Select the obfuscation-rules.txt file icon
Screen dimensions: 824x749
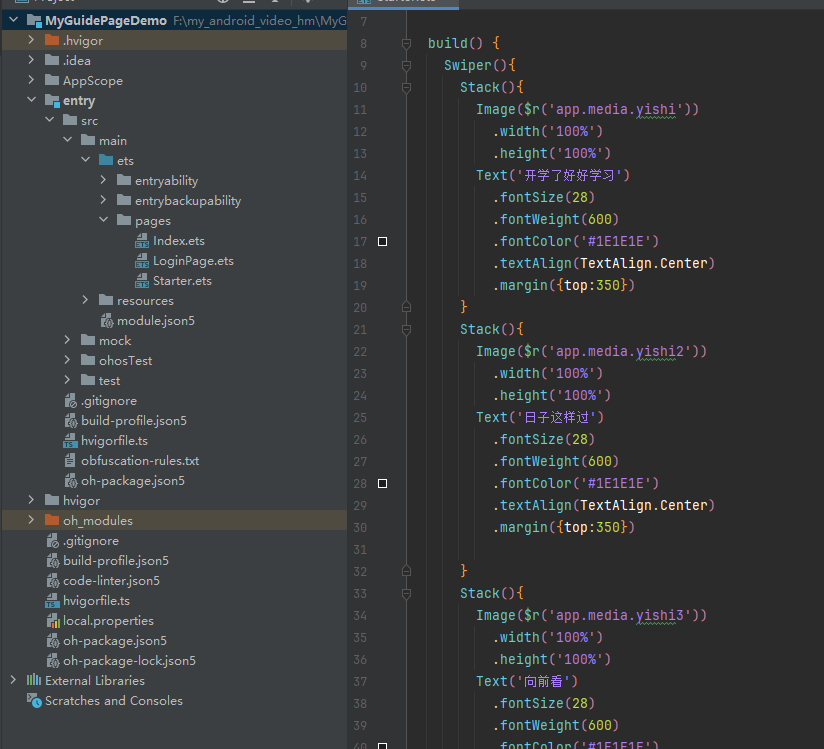70,460
